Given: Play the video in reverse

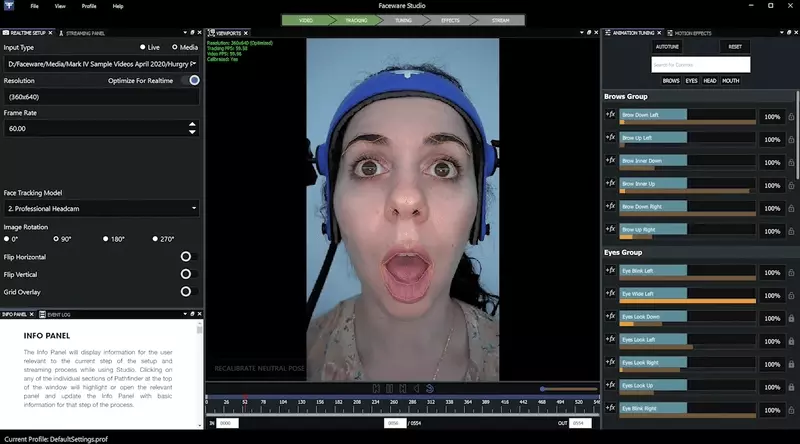Looking at the screenshot, I should coord(416,389).
